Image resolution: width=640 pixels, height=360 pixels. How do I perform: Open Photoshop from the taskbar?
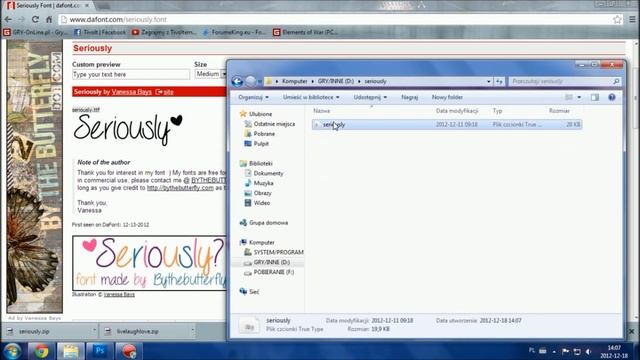point(100,351)
